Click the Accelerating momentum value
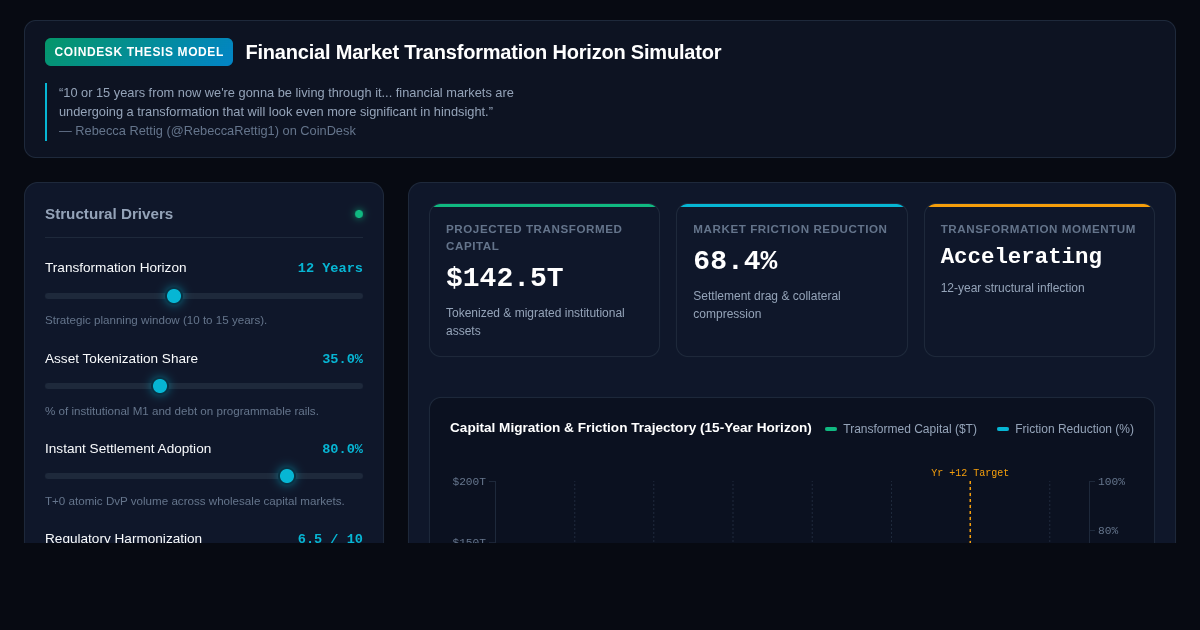This screenshot has height=630, width=1200. 1021,257
